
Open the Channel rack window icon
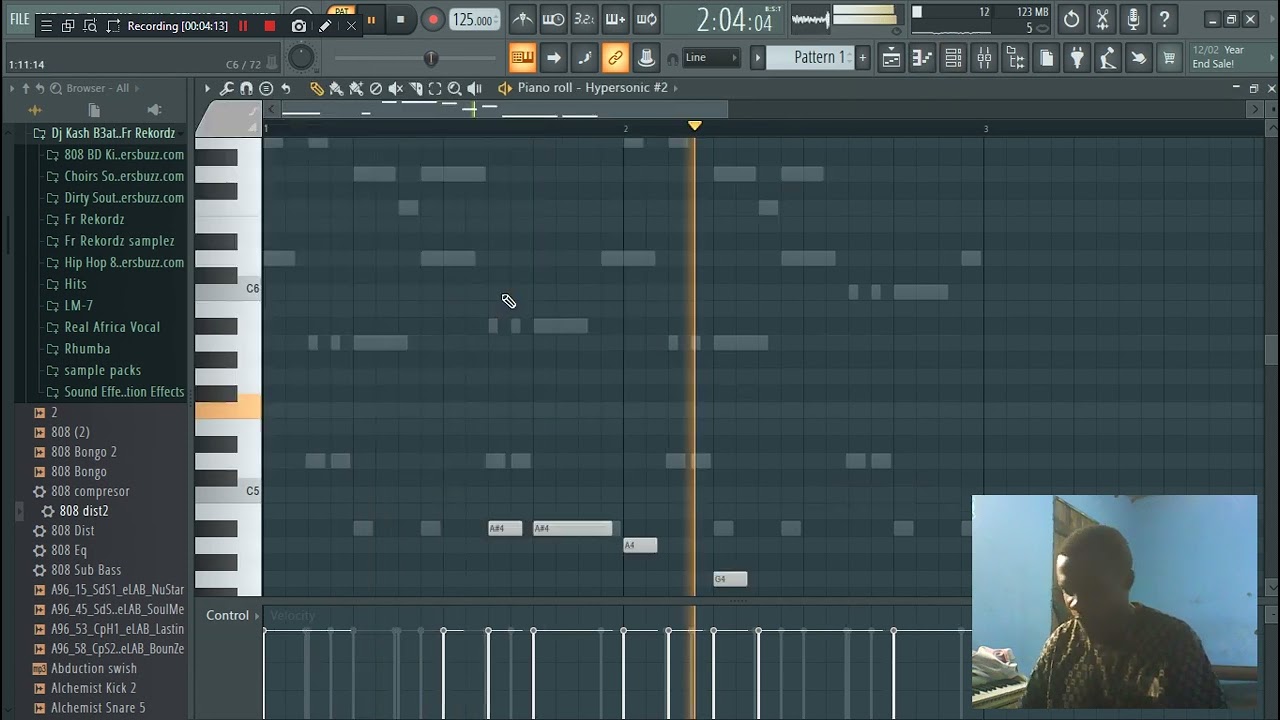(953, 58)
